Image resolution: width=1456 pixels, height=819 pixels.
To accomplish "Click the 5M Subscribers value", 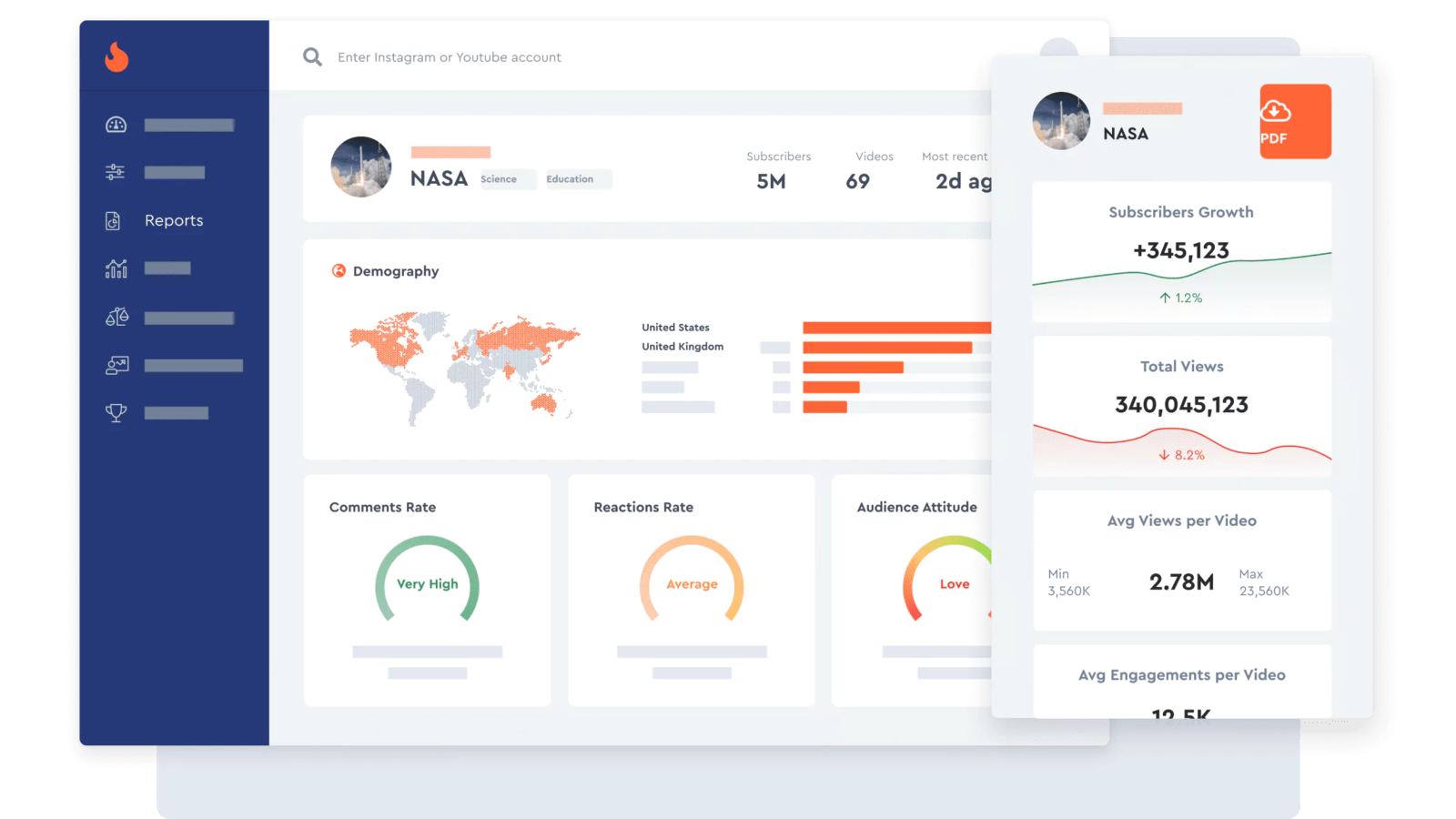I will (771, 181).
